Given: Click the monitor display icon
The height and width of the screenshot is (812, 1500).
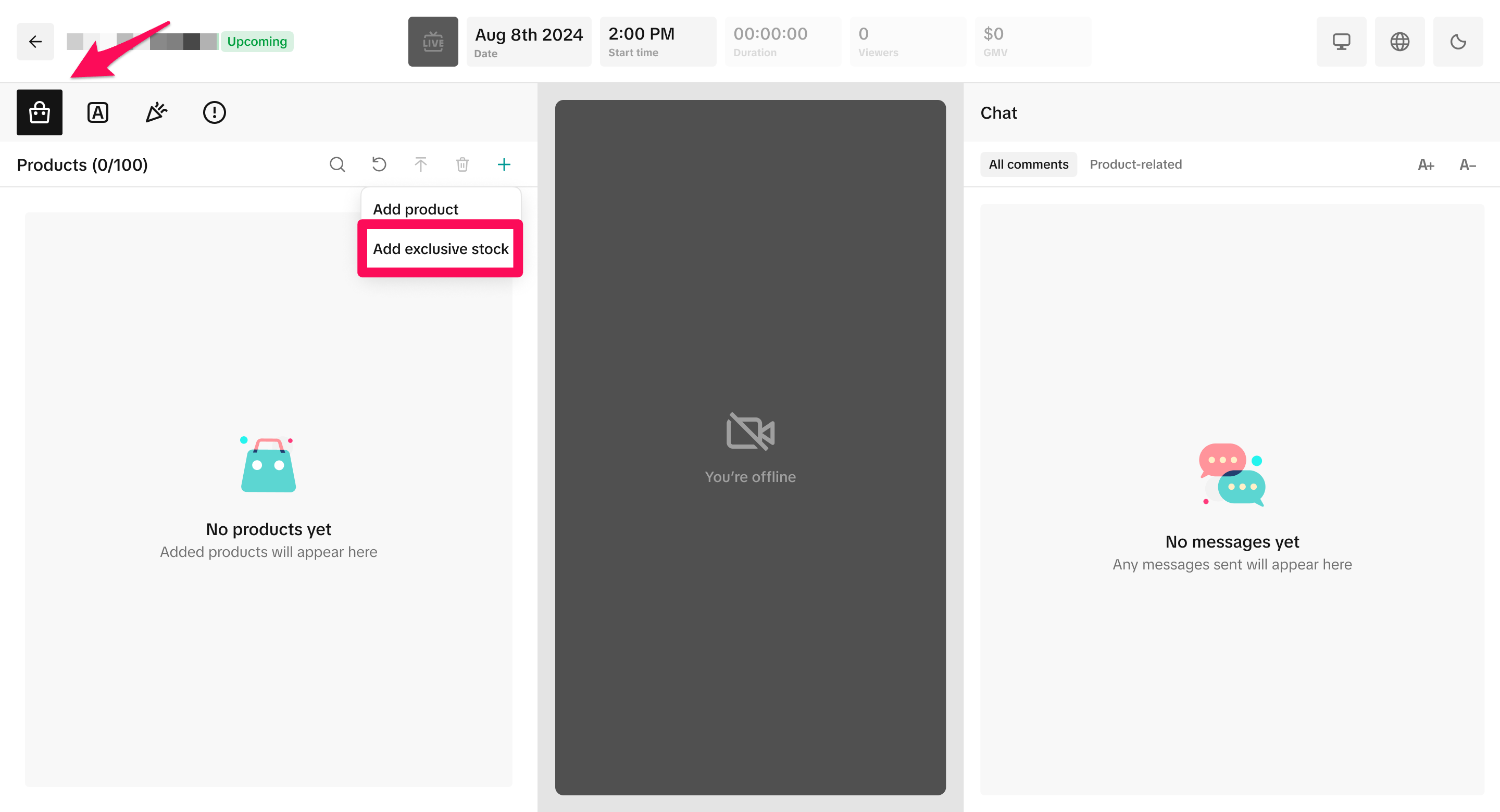Looking at the screenshot, I should pos(1341,41).
